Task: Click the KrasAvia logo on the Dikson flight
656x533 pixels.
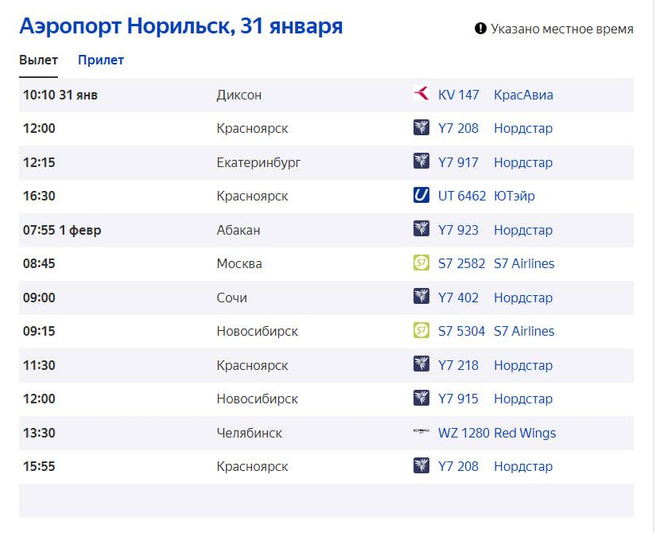Action: tap(421, 95)
